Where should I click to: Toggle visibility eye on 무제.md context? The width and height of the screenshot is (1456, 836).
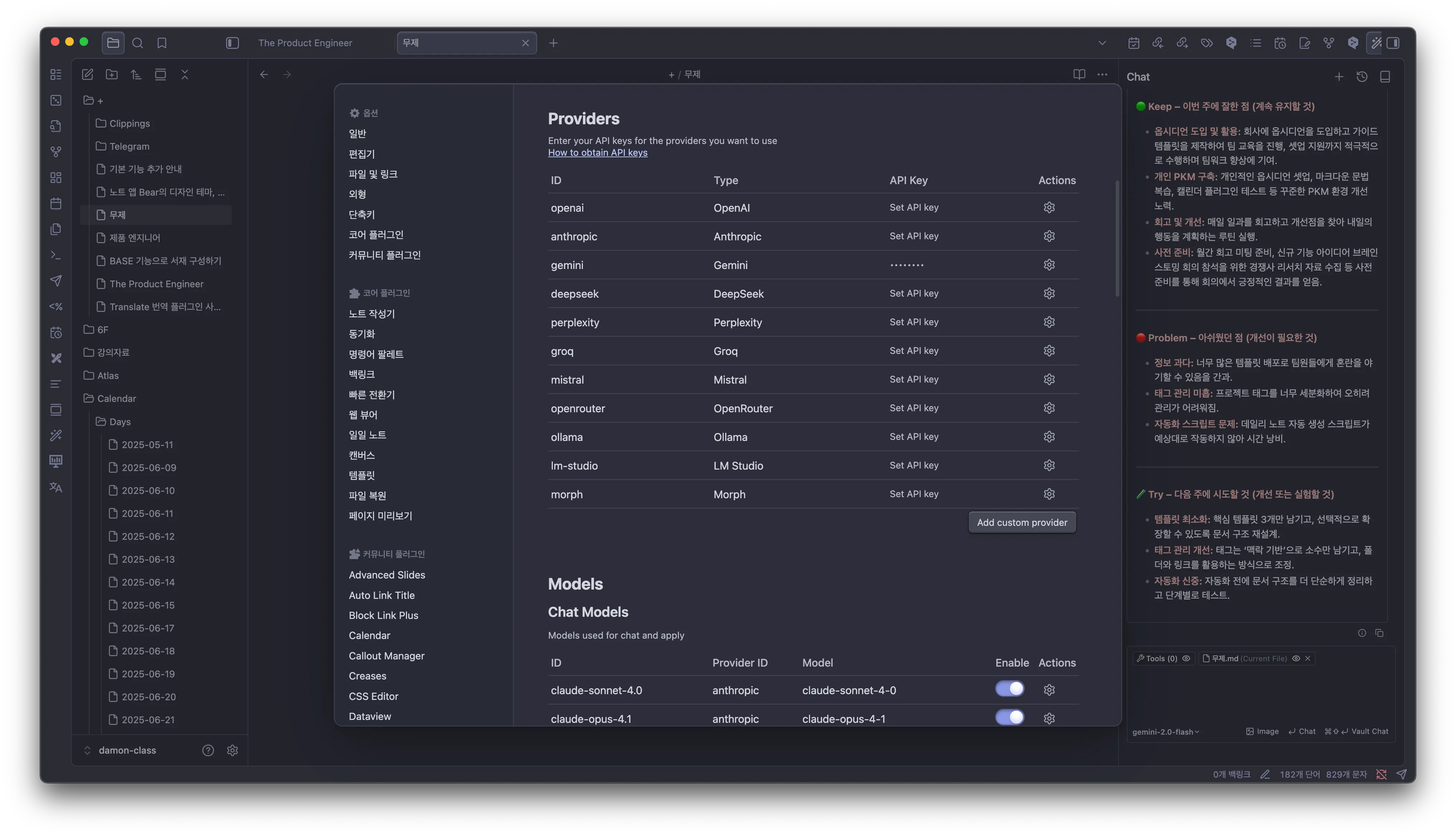coord(1296,659)
